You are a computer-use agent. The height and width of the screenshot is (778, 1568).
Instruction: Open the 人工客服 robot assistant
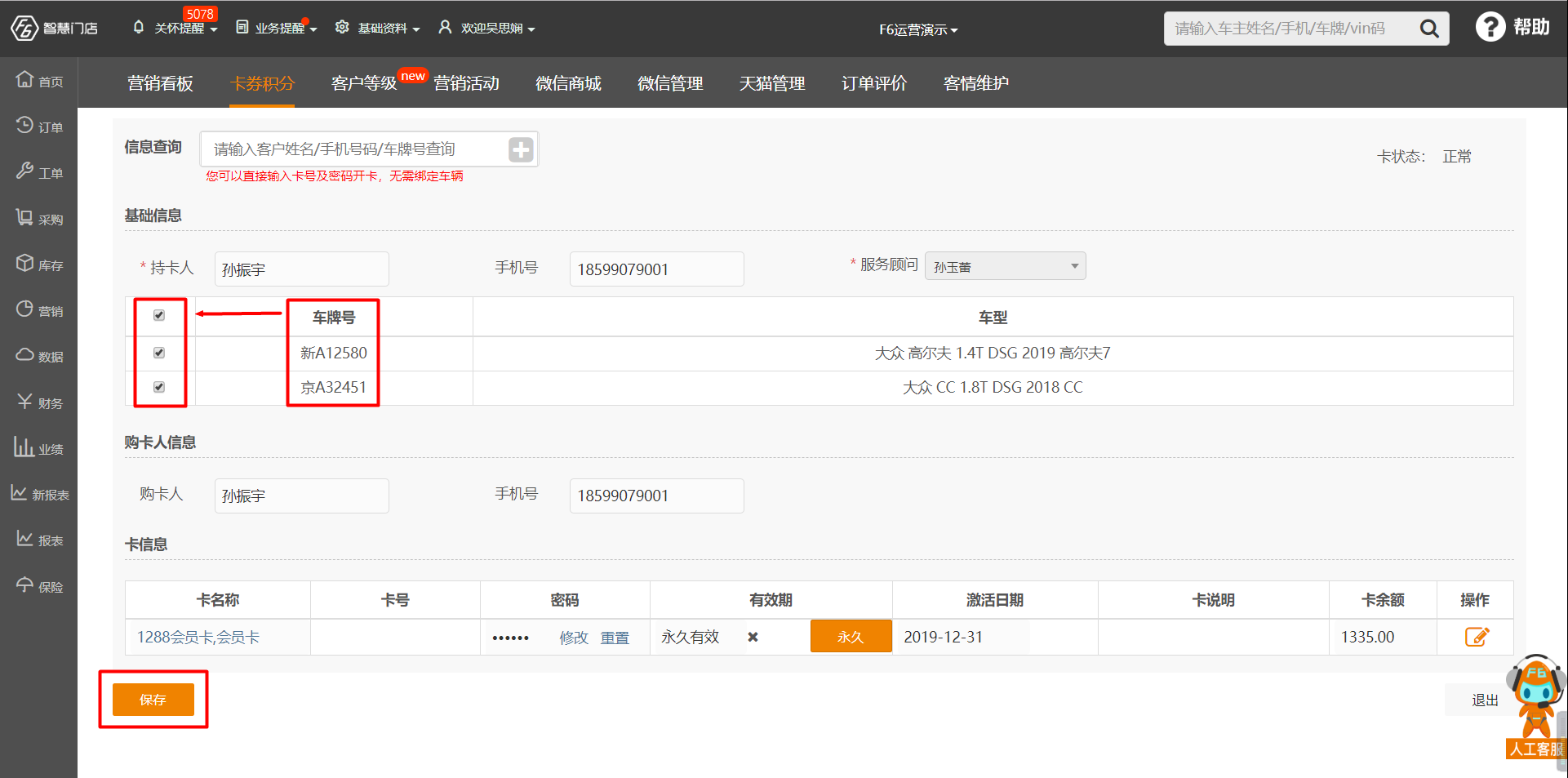click(1536, 706)
